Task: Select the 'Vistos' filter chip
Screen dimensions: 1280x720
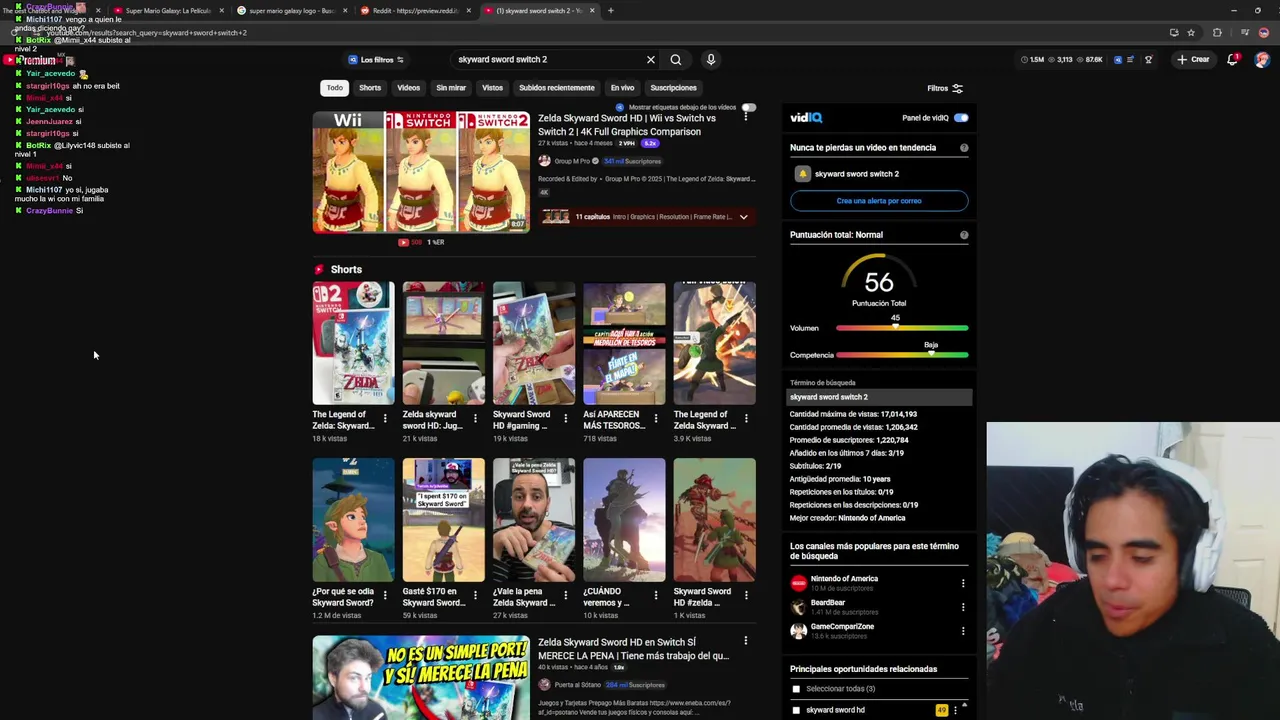Action: (492, 88)
